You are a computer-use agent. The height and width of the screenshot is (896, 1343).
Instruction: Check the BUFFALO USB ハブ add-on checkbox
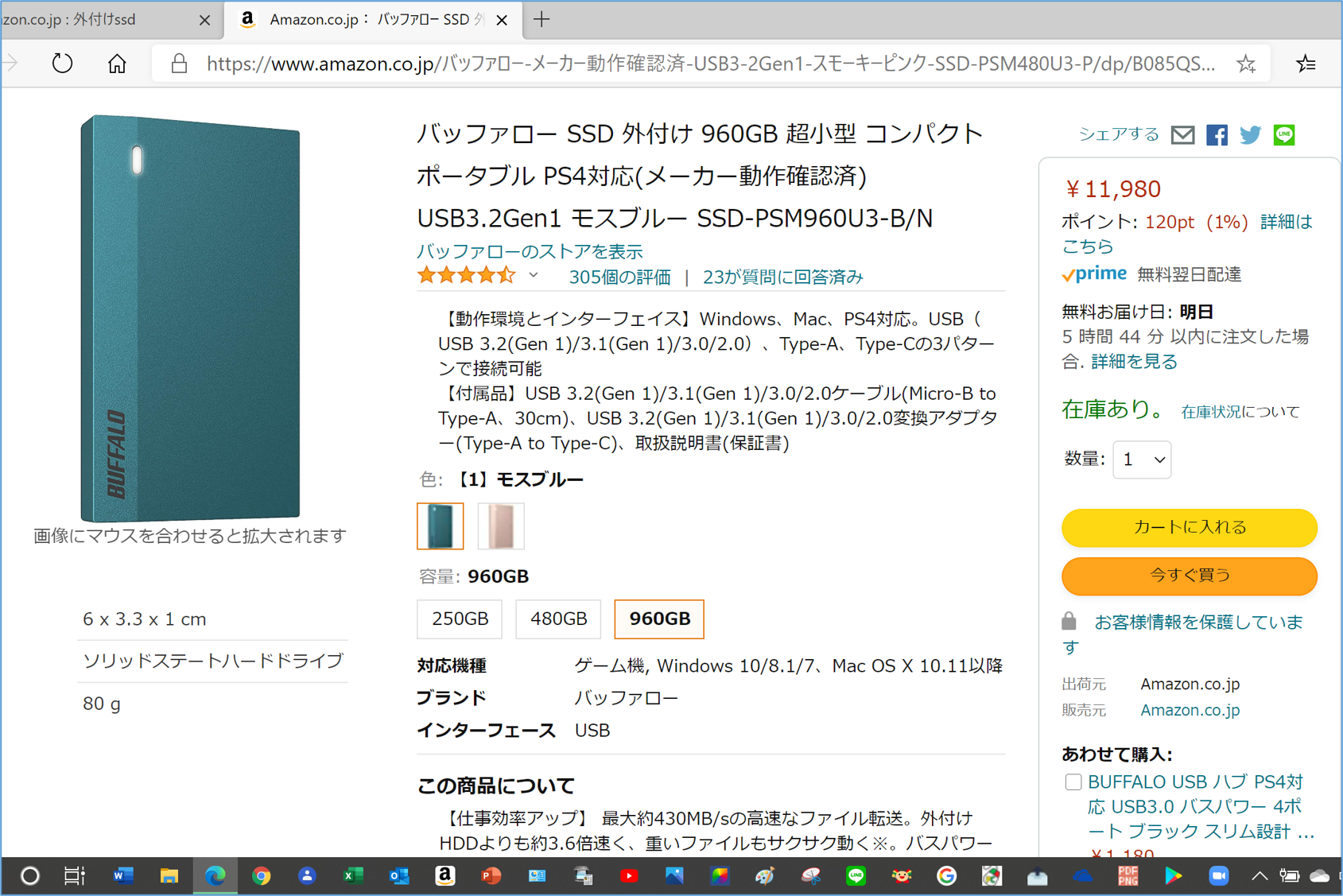tap(1073, 782)
